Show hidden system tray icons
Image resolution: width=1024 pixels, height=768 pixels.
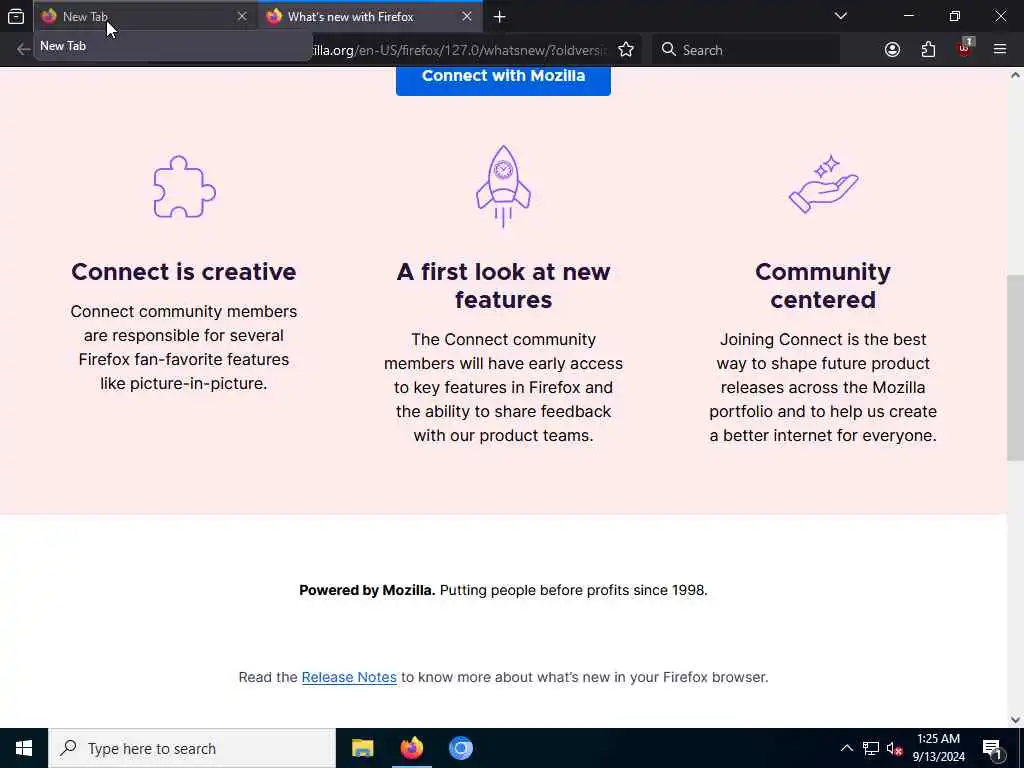846,748
